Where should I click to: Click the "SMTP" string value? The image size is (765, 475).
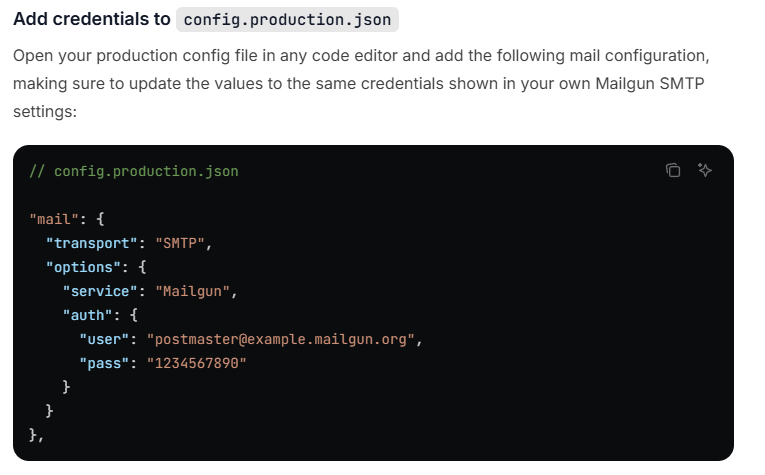pos(180,243)
